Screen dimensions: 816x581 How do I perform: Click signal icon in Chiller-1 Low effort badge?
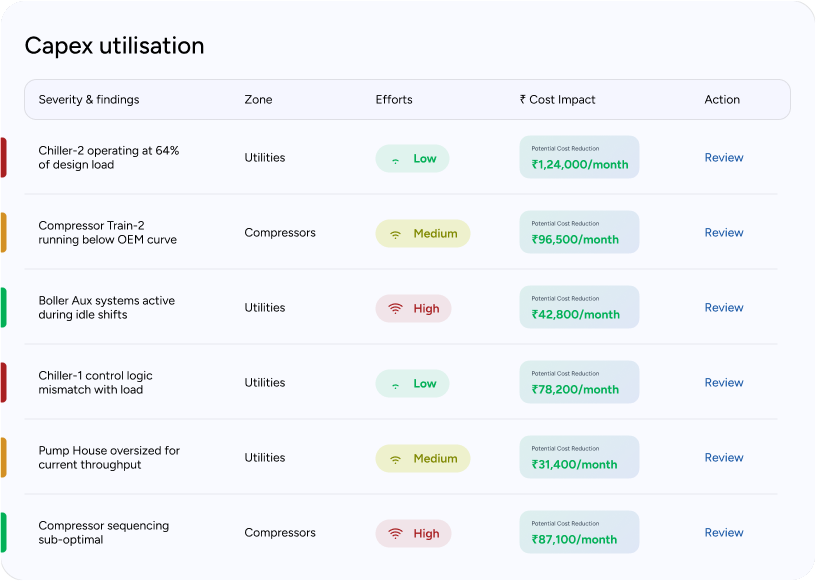[x=395, y=384]
